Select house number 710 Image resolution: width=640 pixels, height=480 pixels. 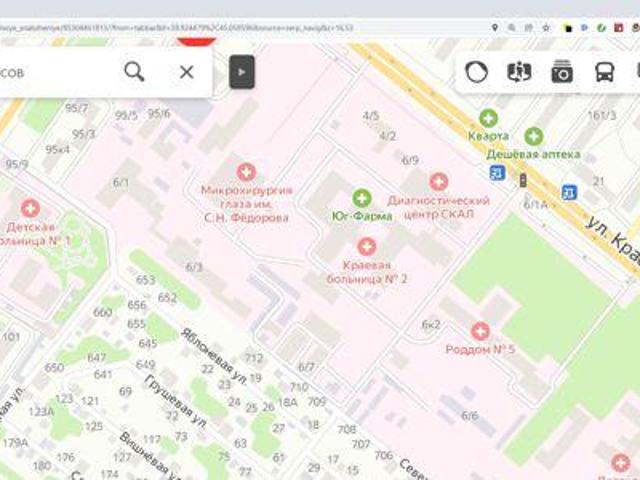[299, 386]
